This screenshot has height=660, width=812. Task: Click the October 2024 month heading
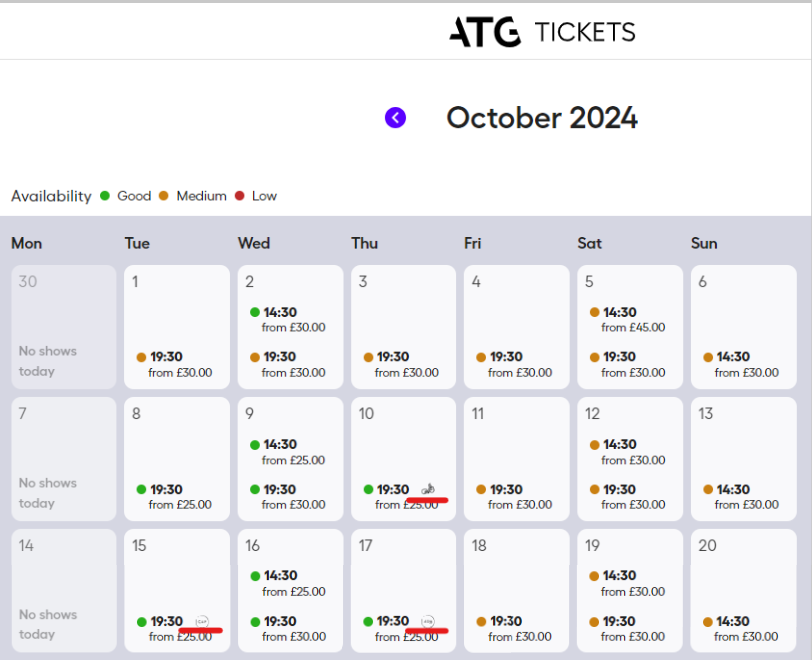pos(542,118)
